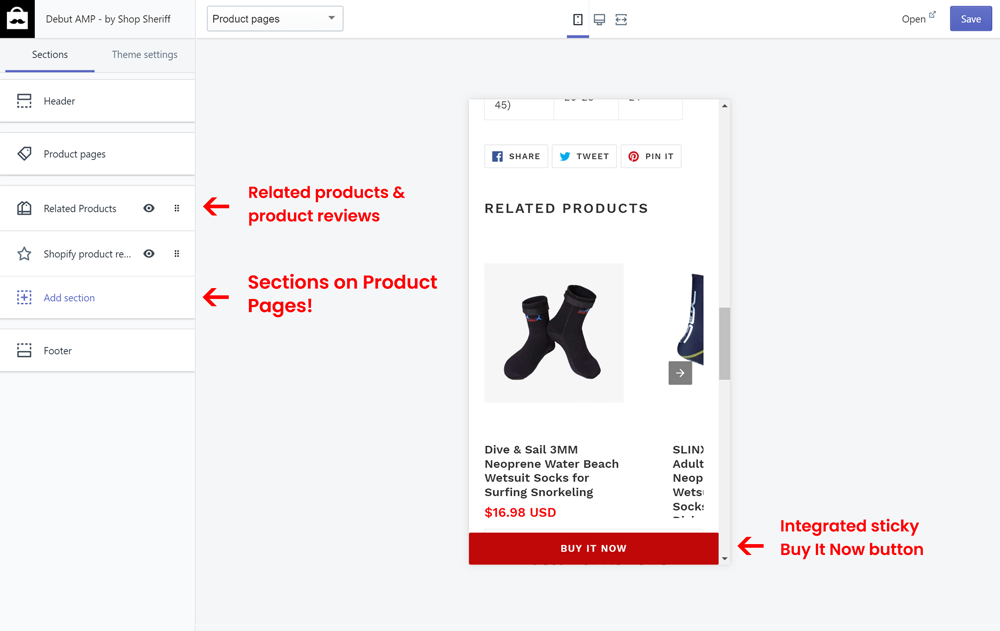This screenshot has width=1000, height=631.
Task: Click the Save button
Action: [x=970, y=18]
